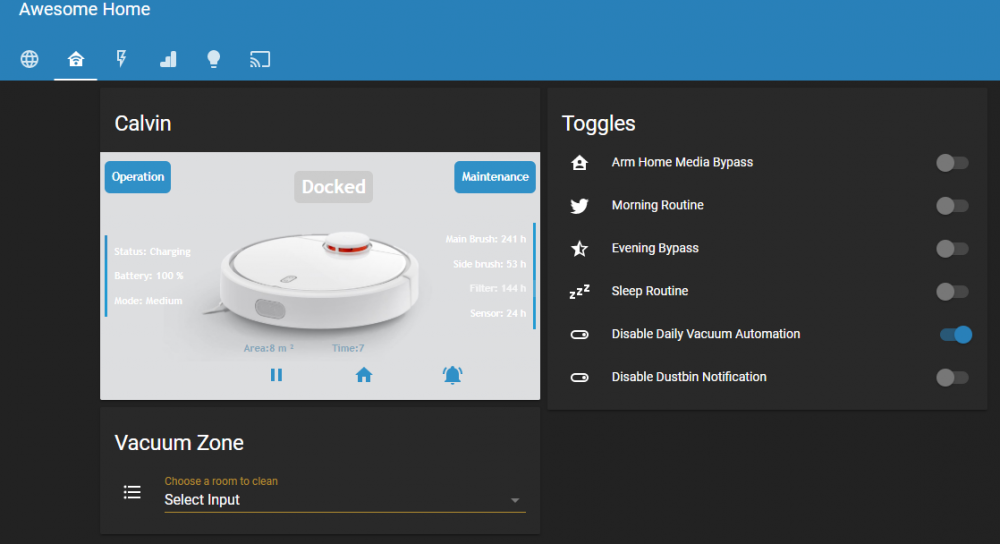This screenshot has width=1000, height=544.
Task: Click the Disable Daily Vacuum Automation icon
Action: [x=579, y=334]
